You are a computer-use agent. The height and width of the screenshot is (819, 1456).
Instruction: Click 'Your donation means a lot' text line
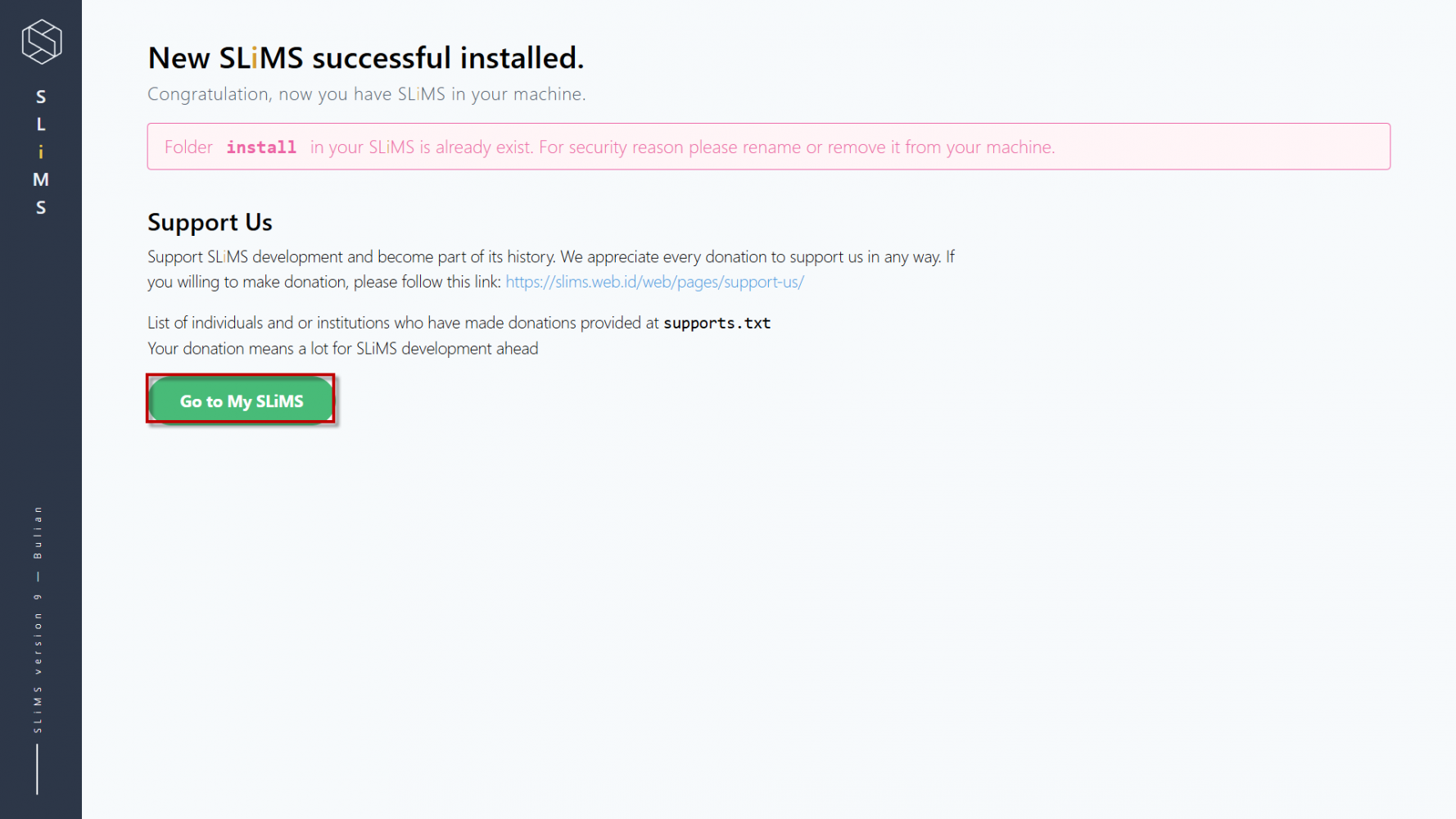342,349
